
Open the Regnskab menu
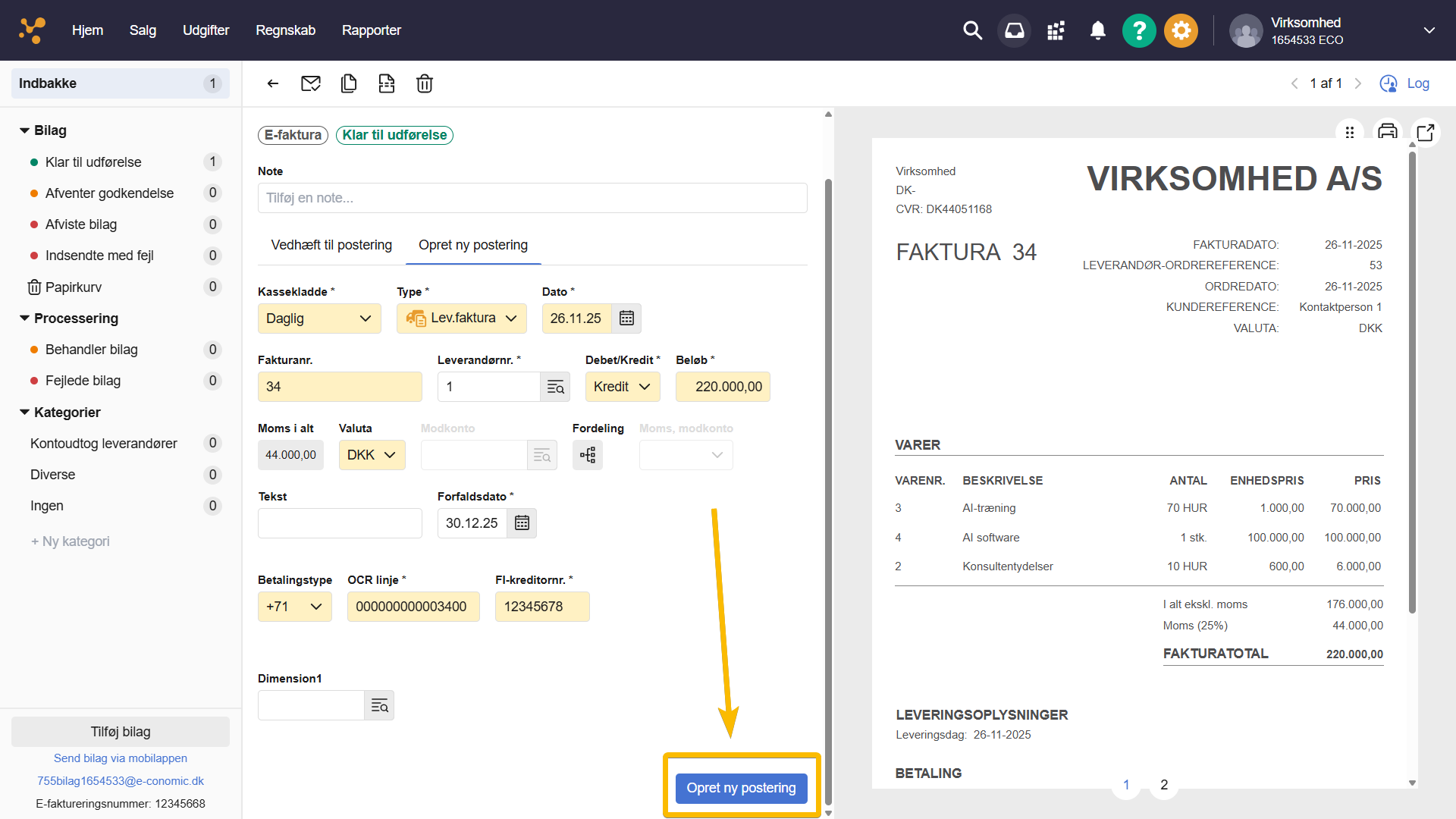point(285,30)
